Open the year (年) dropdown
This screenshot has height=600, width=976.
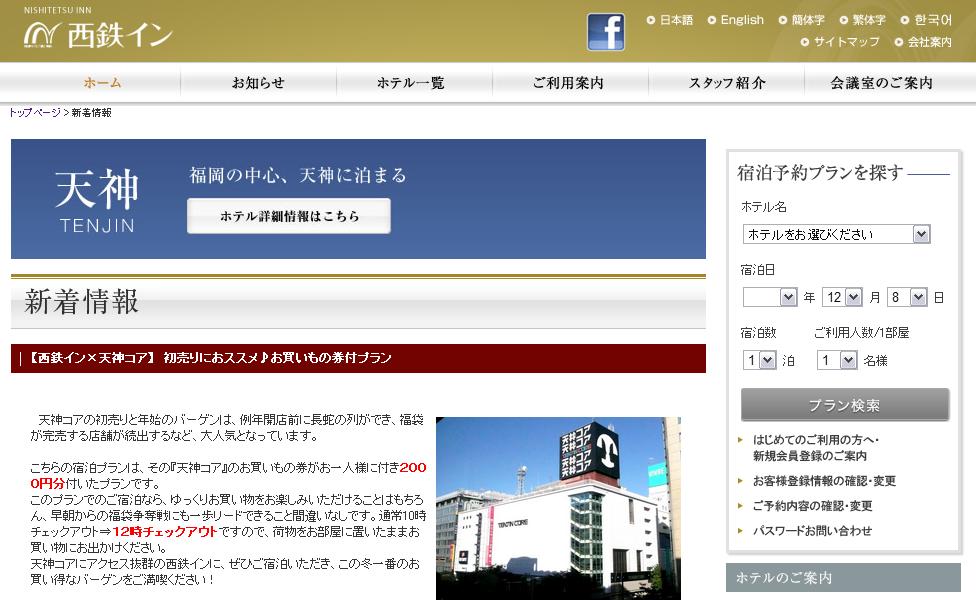770,298
